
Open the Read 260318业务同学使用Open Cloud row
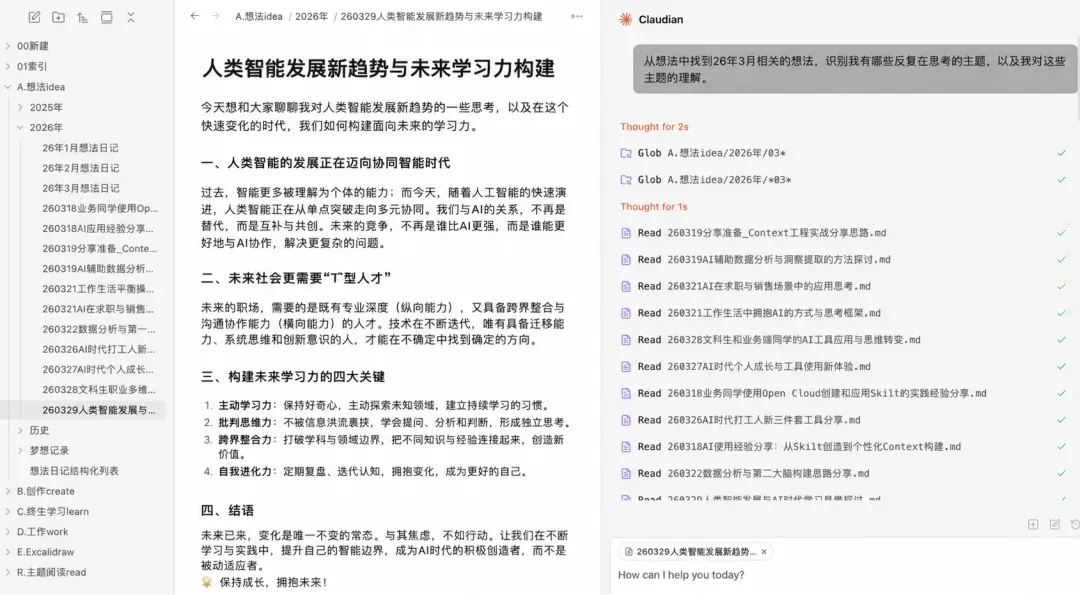(x=844, y=394)
